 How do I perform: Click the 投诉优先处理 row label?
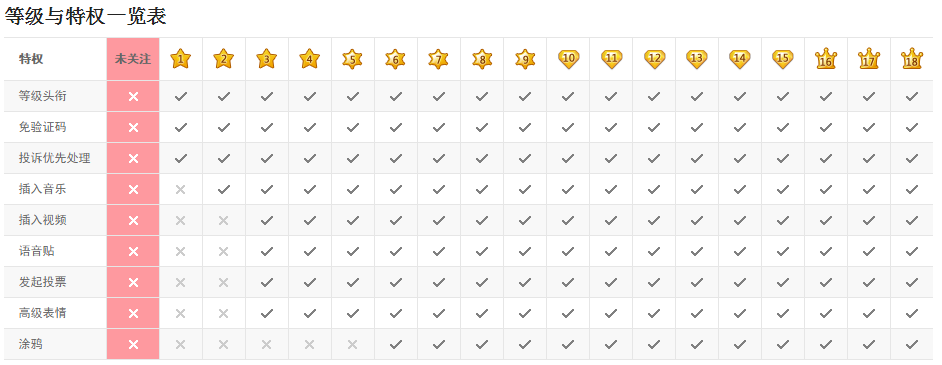(55, 158)
